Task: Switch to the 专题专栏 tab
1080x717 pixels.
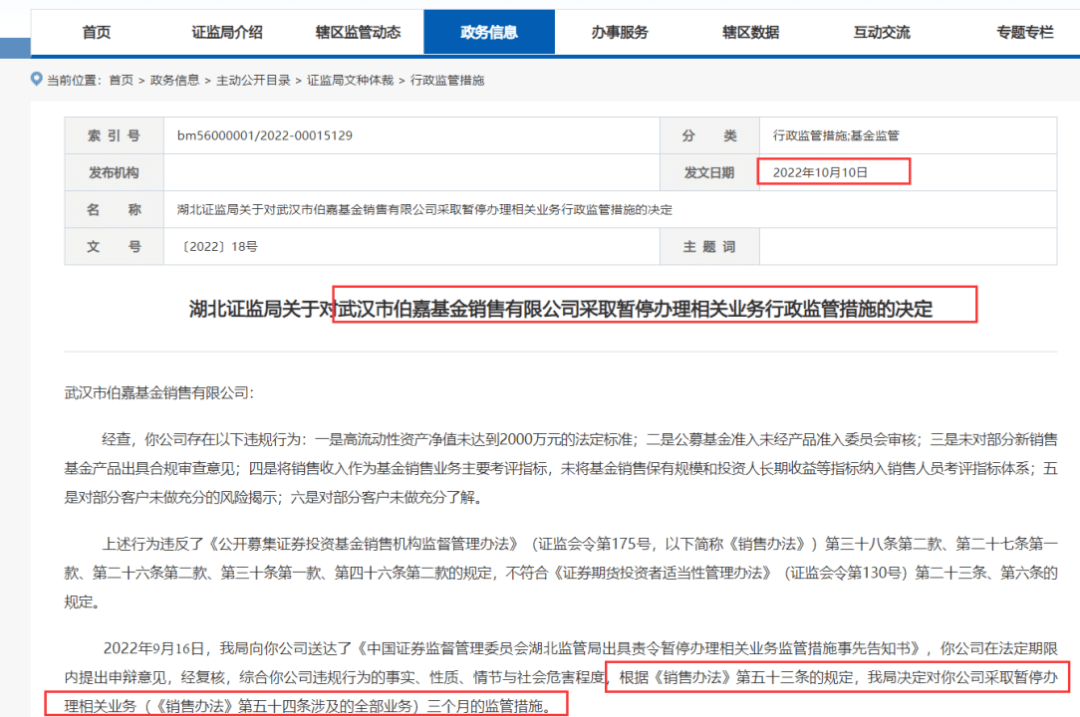Action: click(1022, 31)
